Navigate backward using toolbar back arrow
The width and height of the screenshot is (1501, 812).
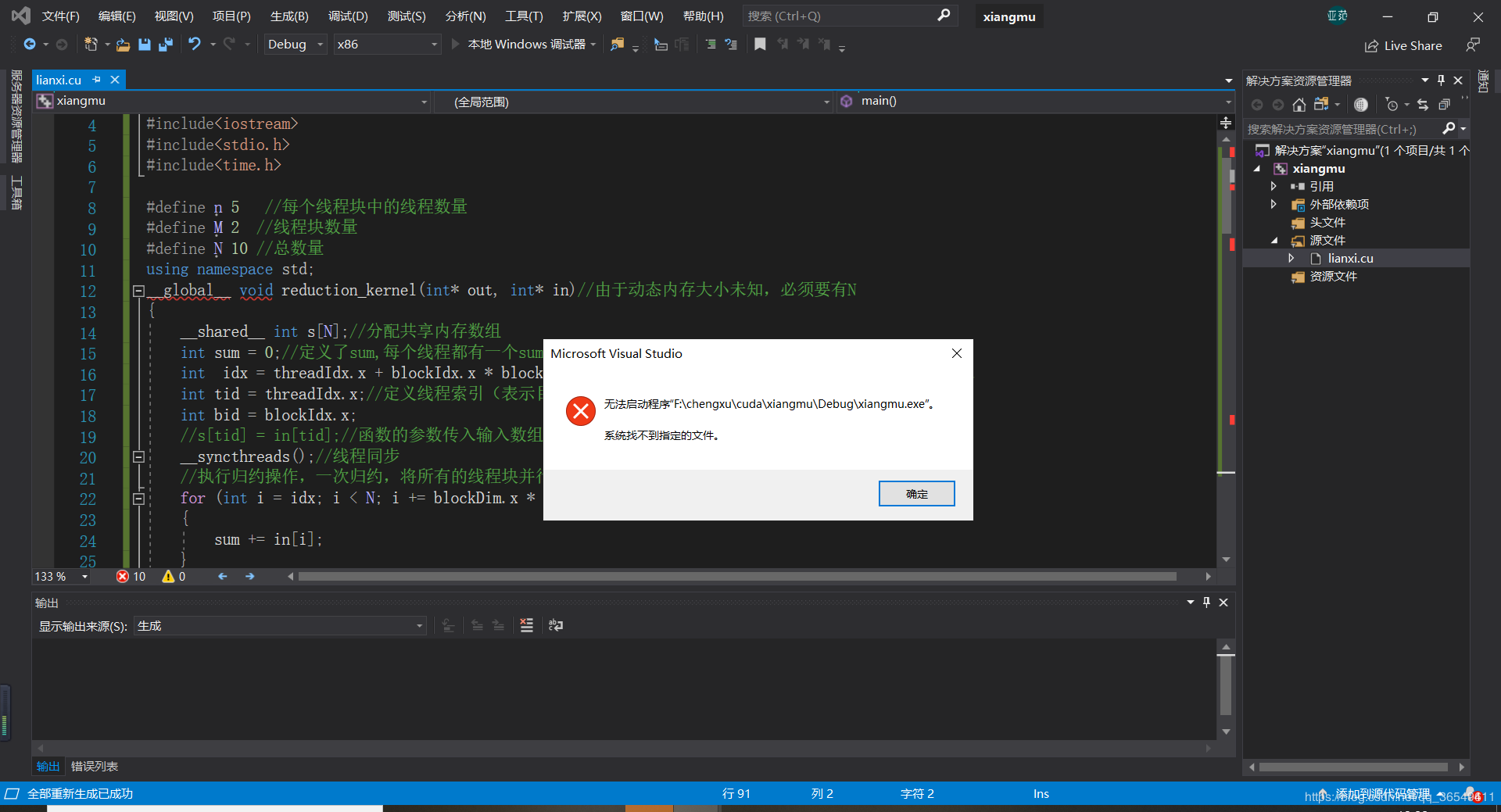[x=30, y=45]
